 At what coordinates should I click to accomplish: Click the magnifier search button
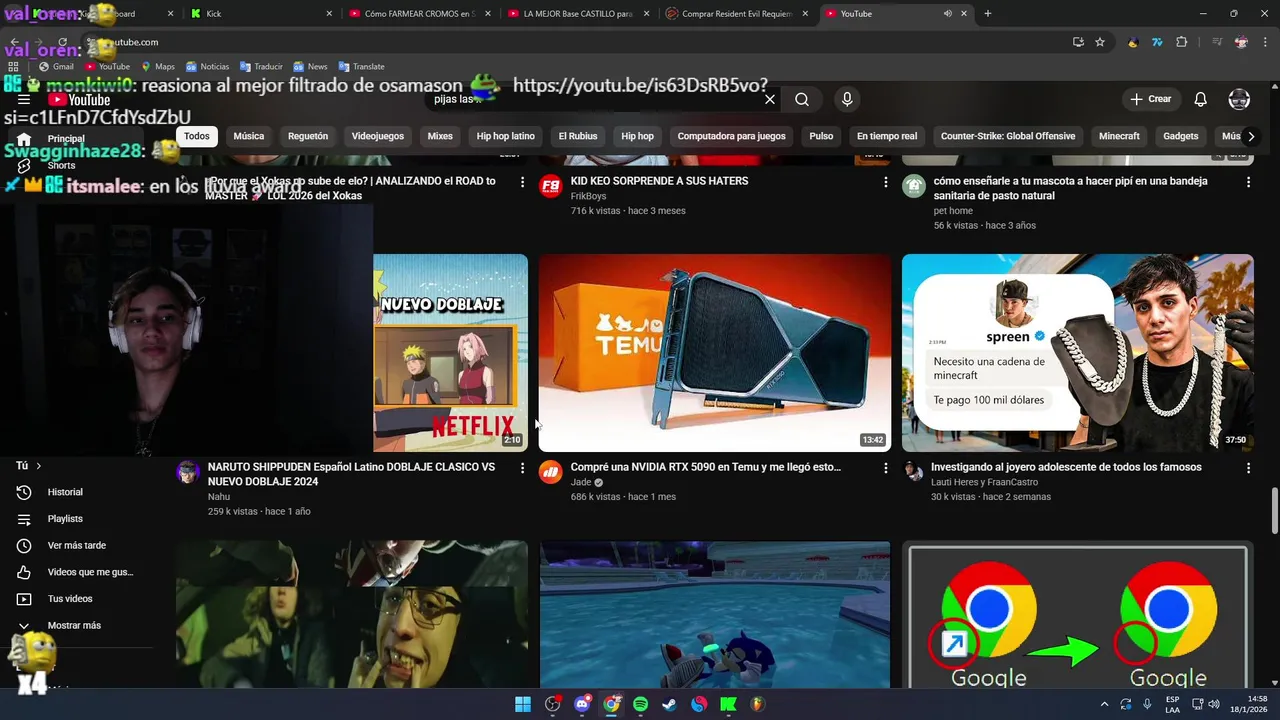pyautogui.click(x=802, y=100)
